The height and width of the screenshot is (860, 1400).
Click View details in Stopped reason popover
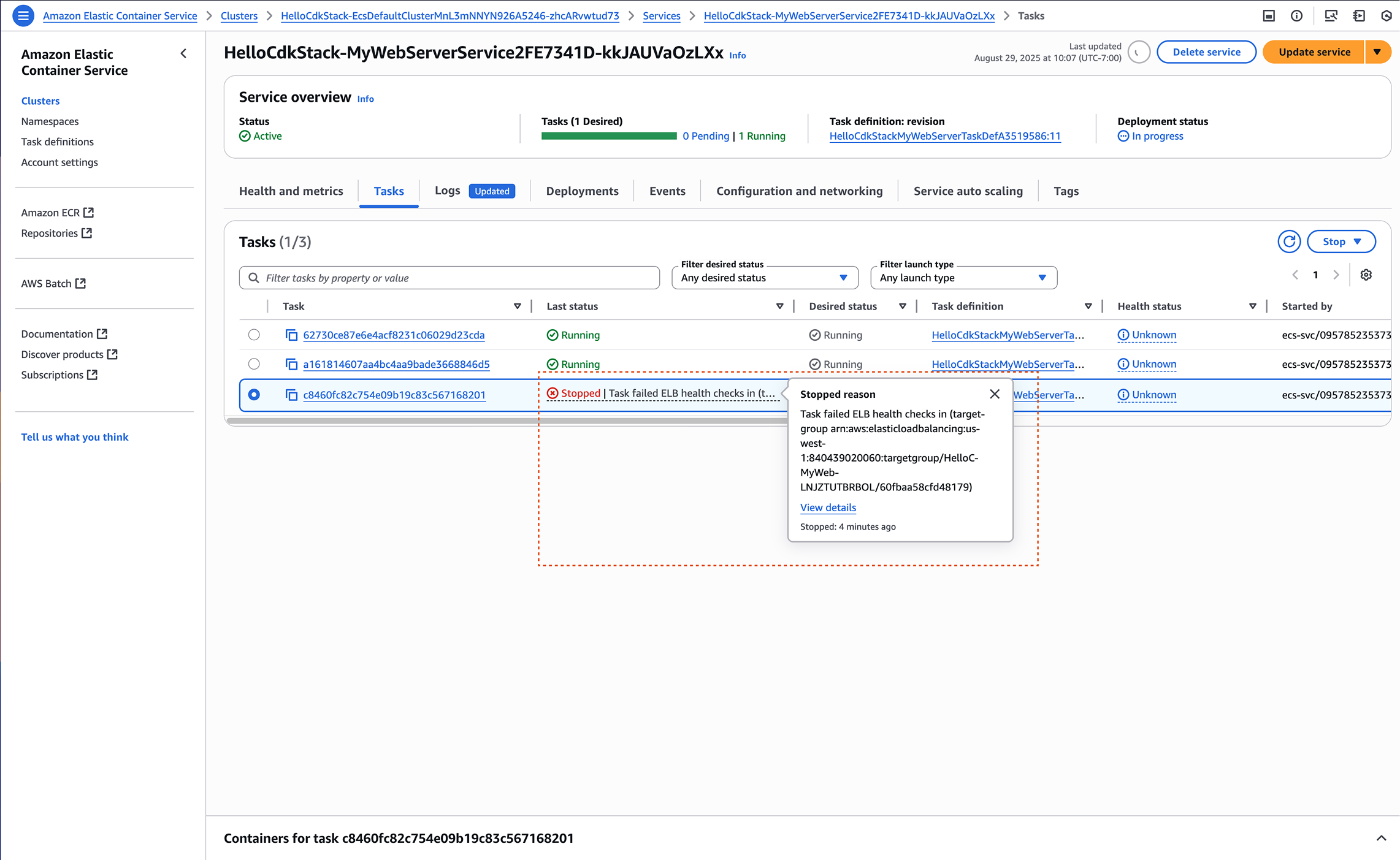828,508
